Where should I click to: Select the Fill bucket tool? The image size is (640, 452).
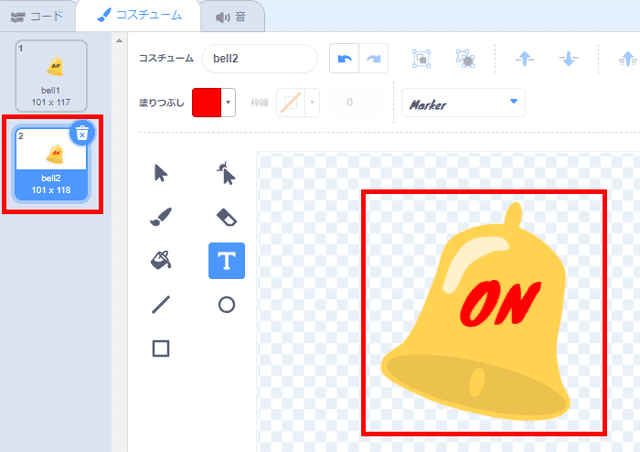tap(160, 261)
